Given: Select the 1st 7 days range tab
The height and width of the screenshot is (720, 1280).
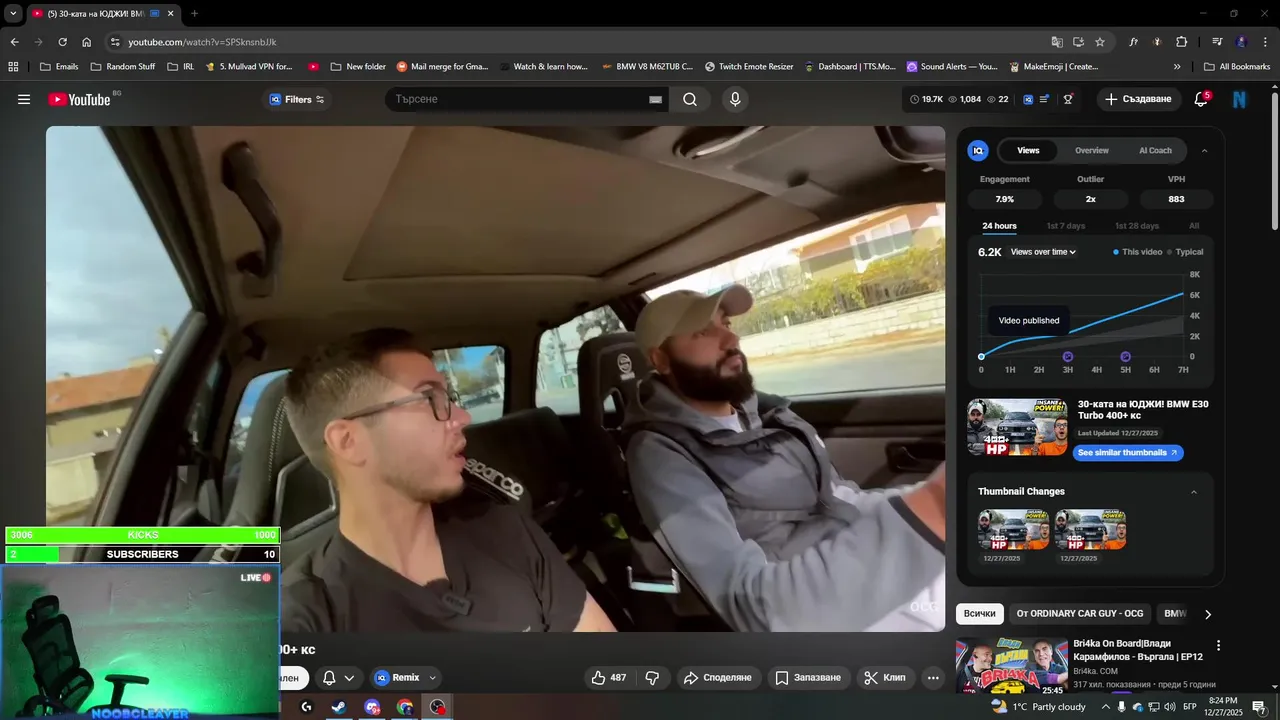Looking at the screenshot, I should tap(1065, 226).
